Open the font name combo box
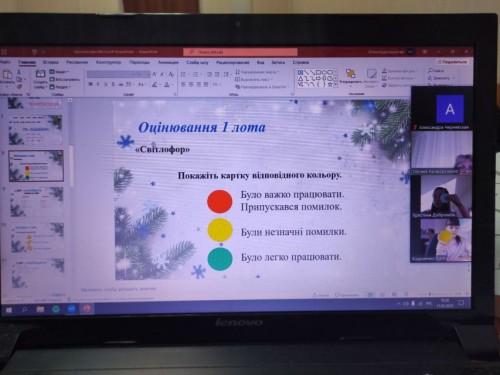Screen dimensions: 500x375 click(110, 74)
